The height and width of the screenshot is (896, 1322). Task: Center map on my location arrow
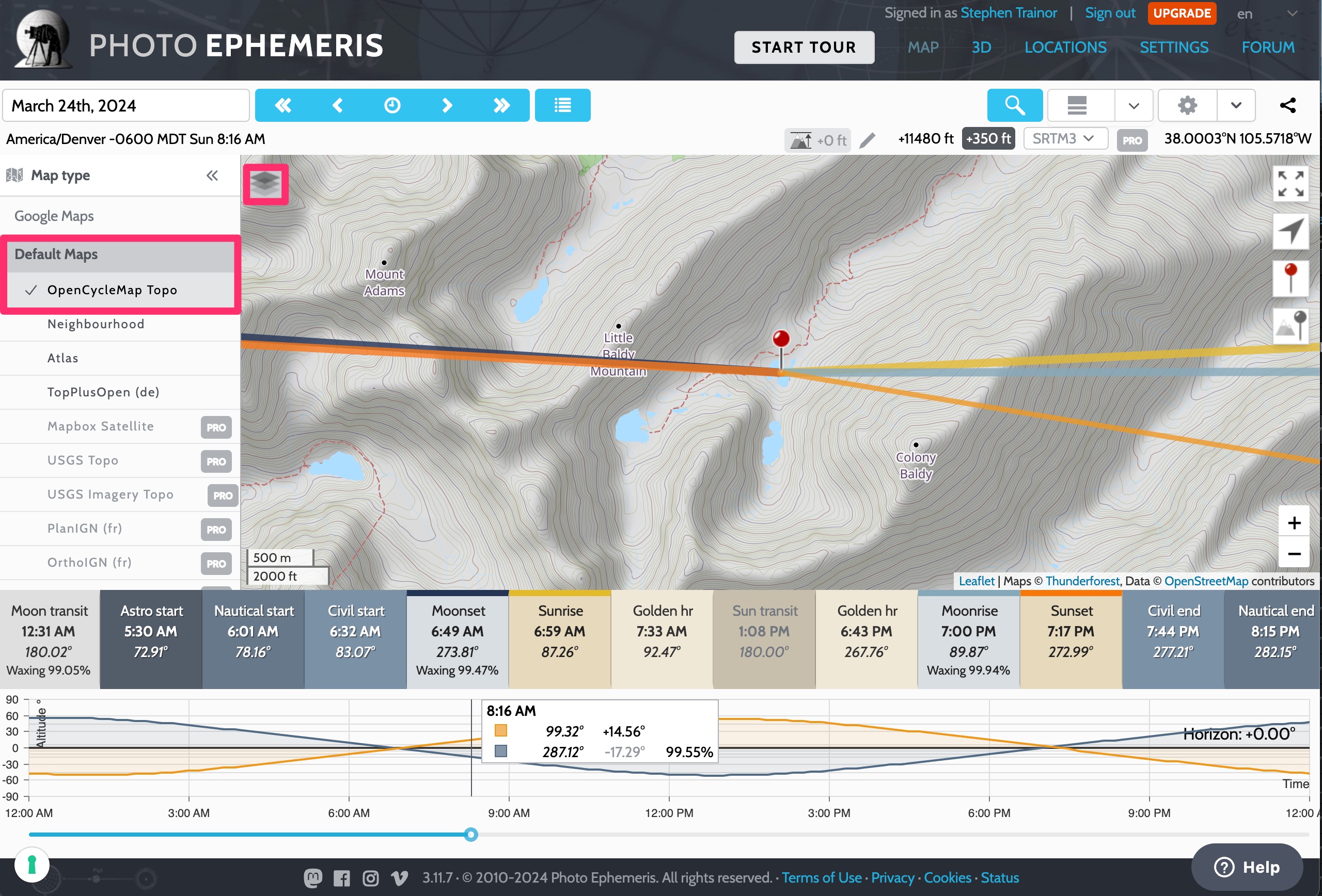tap(1290, 231)
